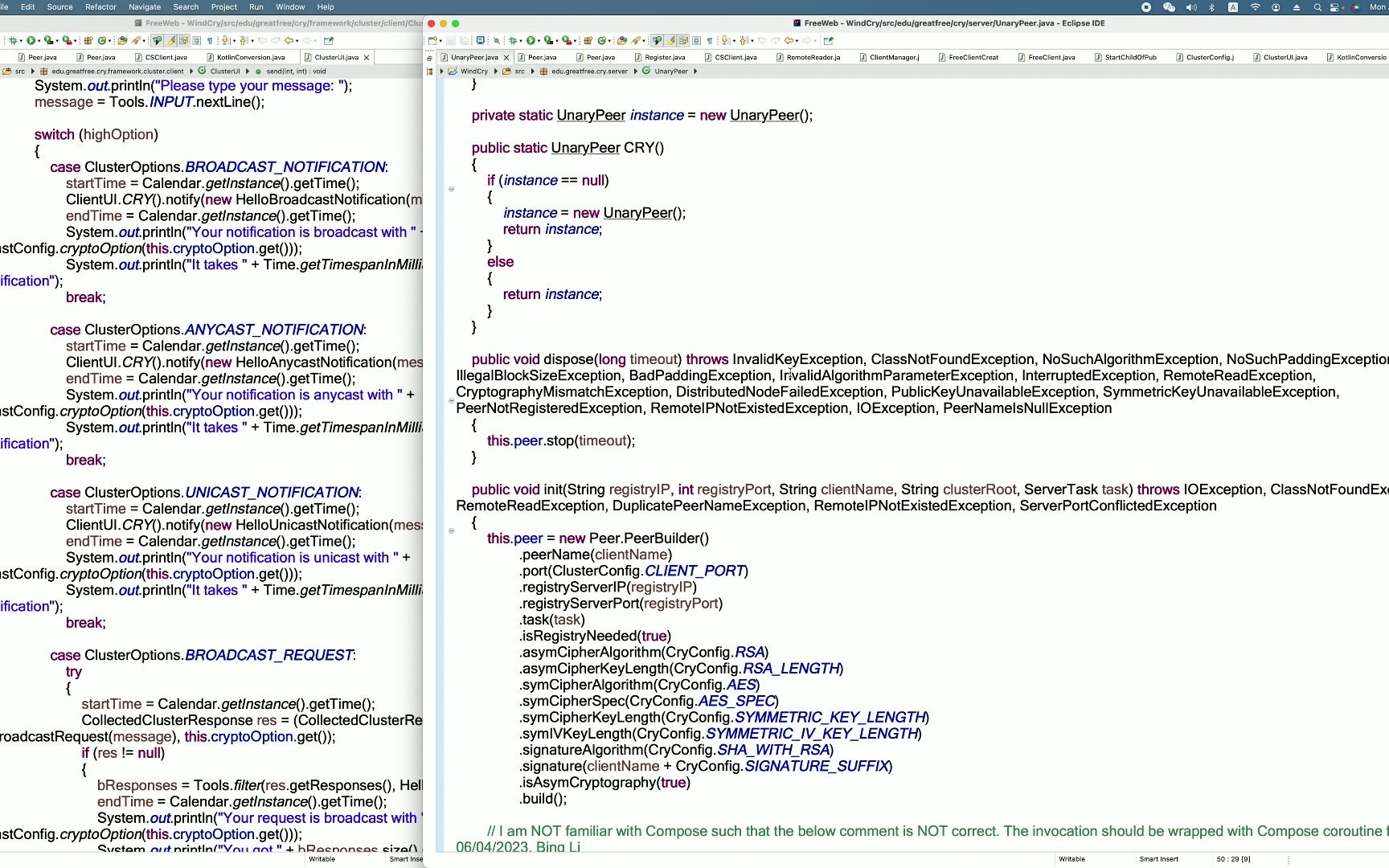The width and height of the screenshot is (1389, 868).
Task: Open Run dropdown arrow in UnaryPeer window
Action: (x=539, y=41)
